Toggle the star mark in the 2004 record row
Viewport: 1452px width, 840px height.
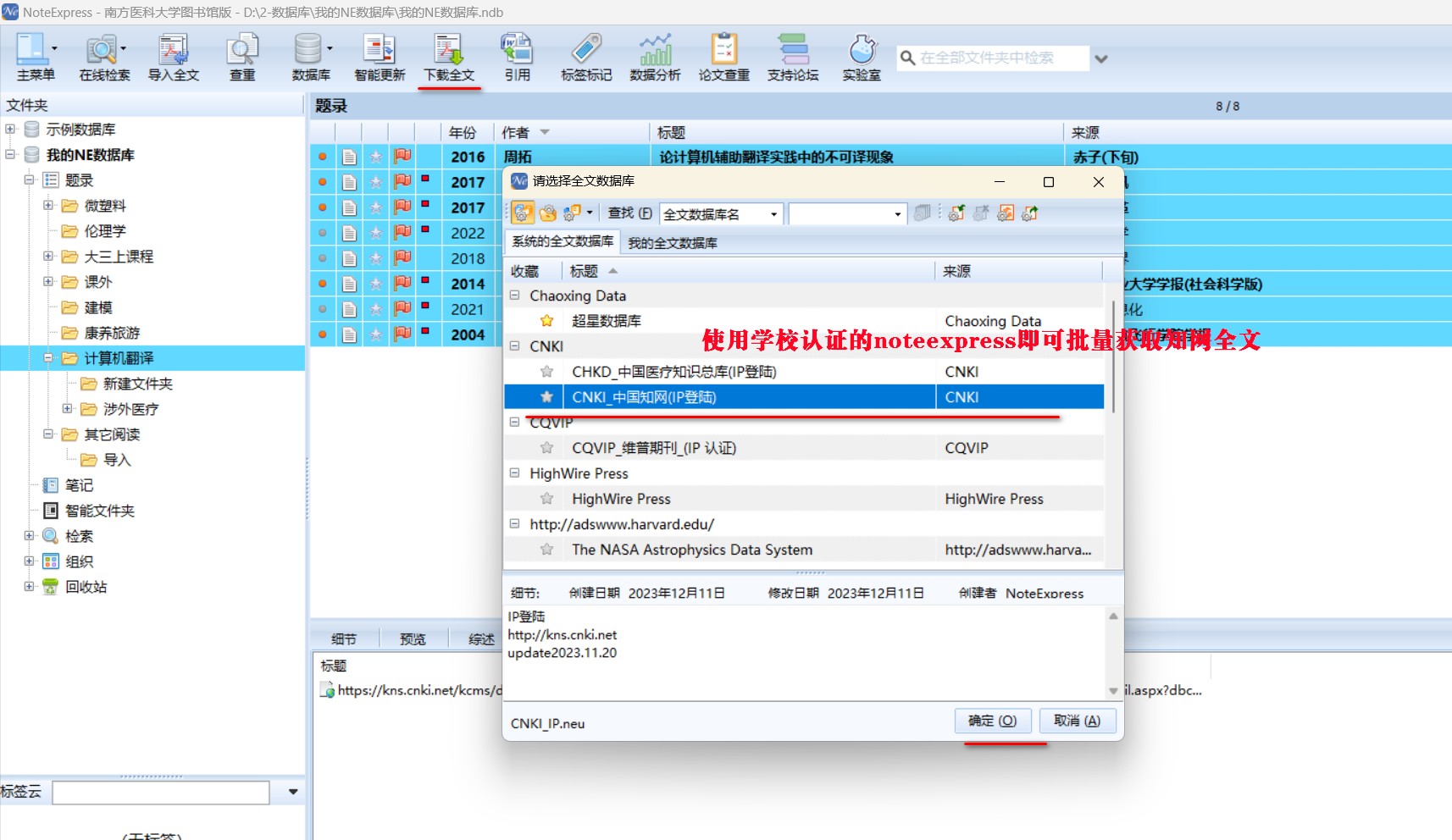[376, 334]
